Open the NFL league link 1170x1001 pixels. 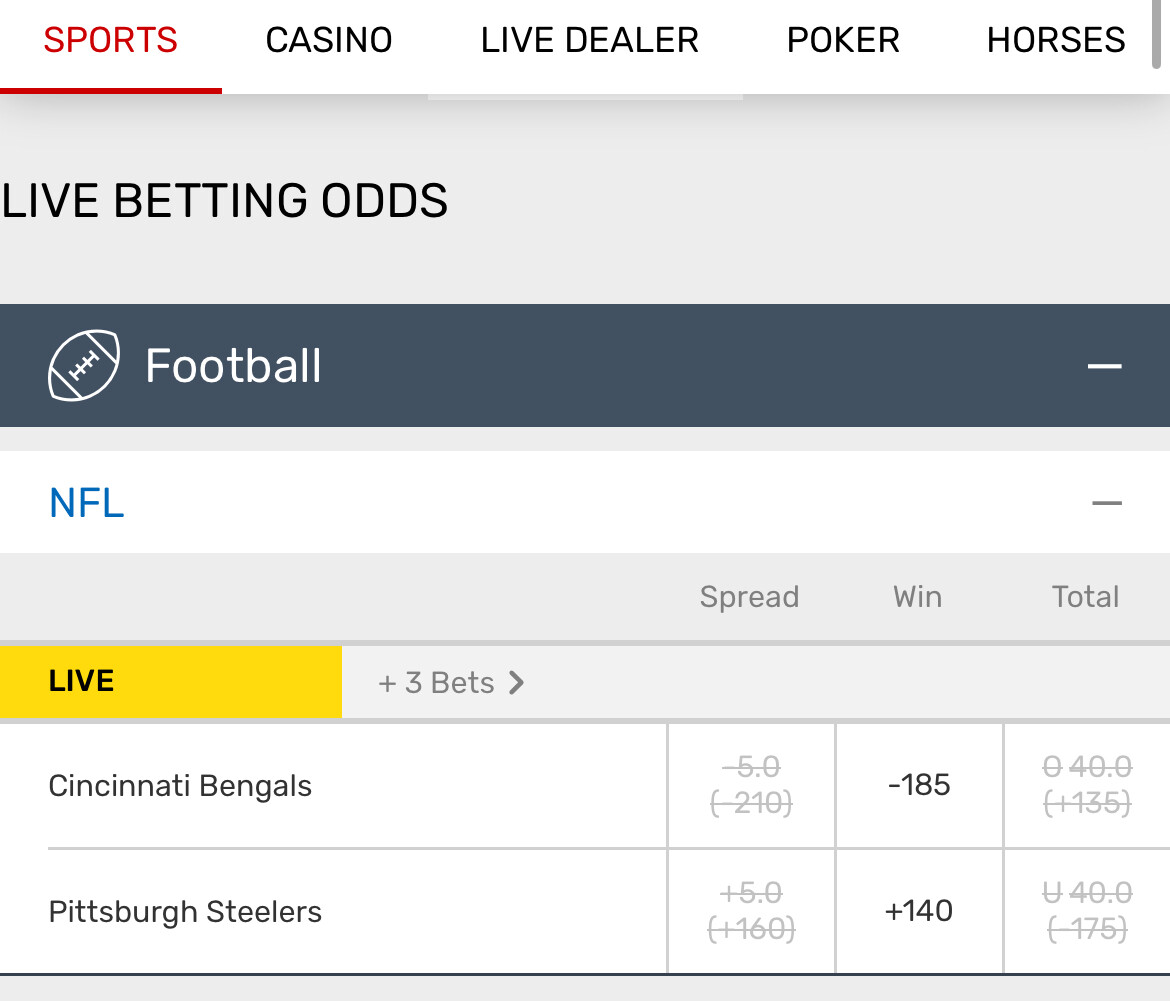click(87, 503)
